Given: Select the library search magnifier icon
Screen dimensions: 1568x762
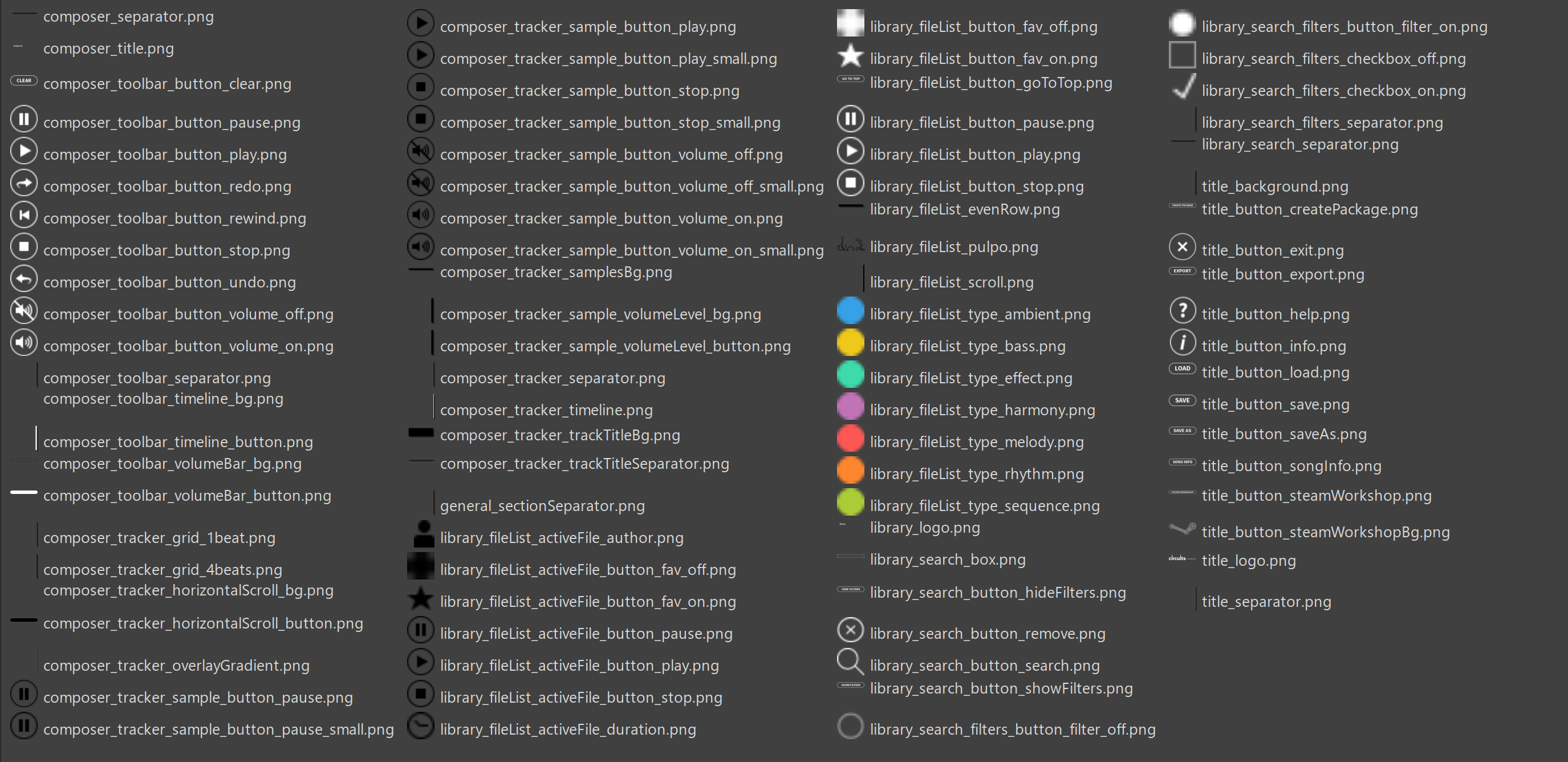Looking at the screenshot, I should coord(850,662).
